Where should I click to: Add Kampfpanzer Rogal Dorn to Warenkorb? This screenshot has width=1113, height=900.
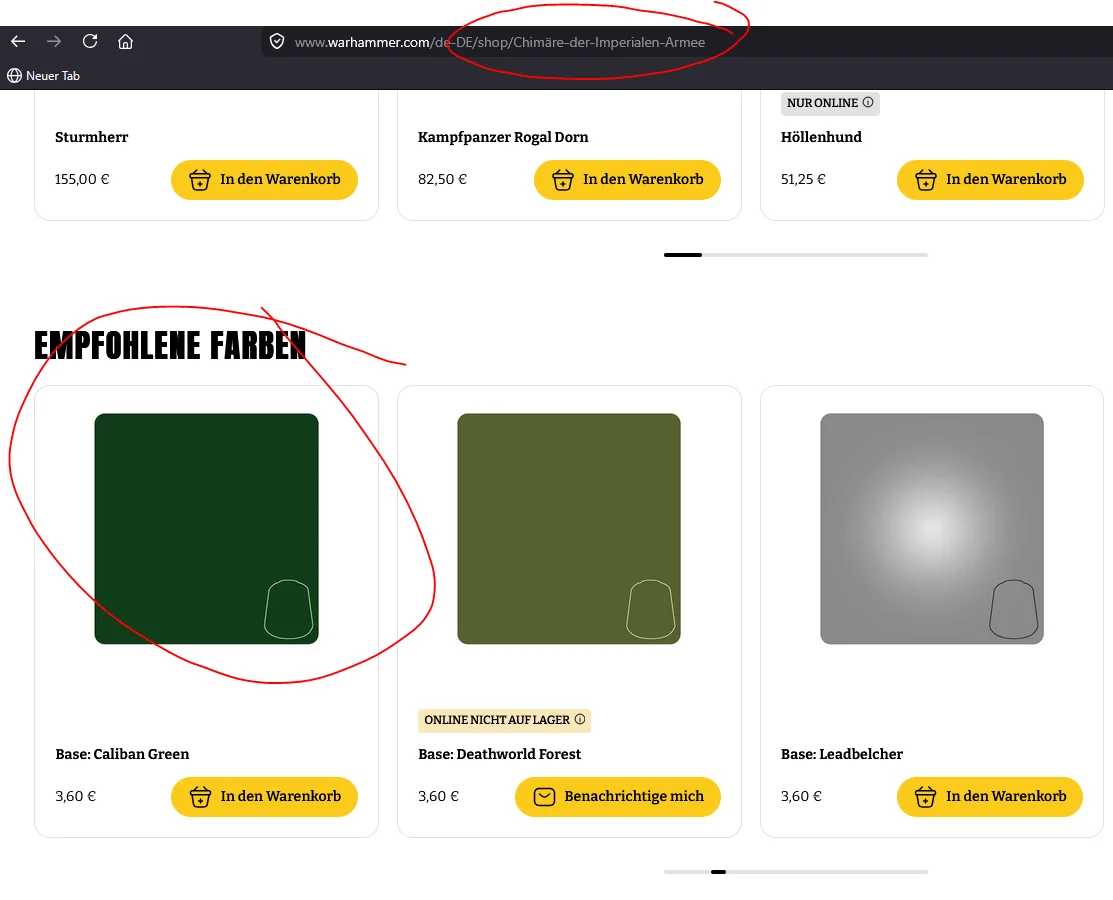(627, 180)
